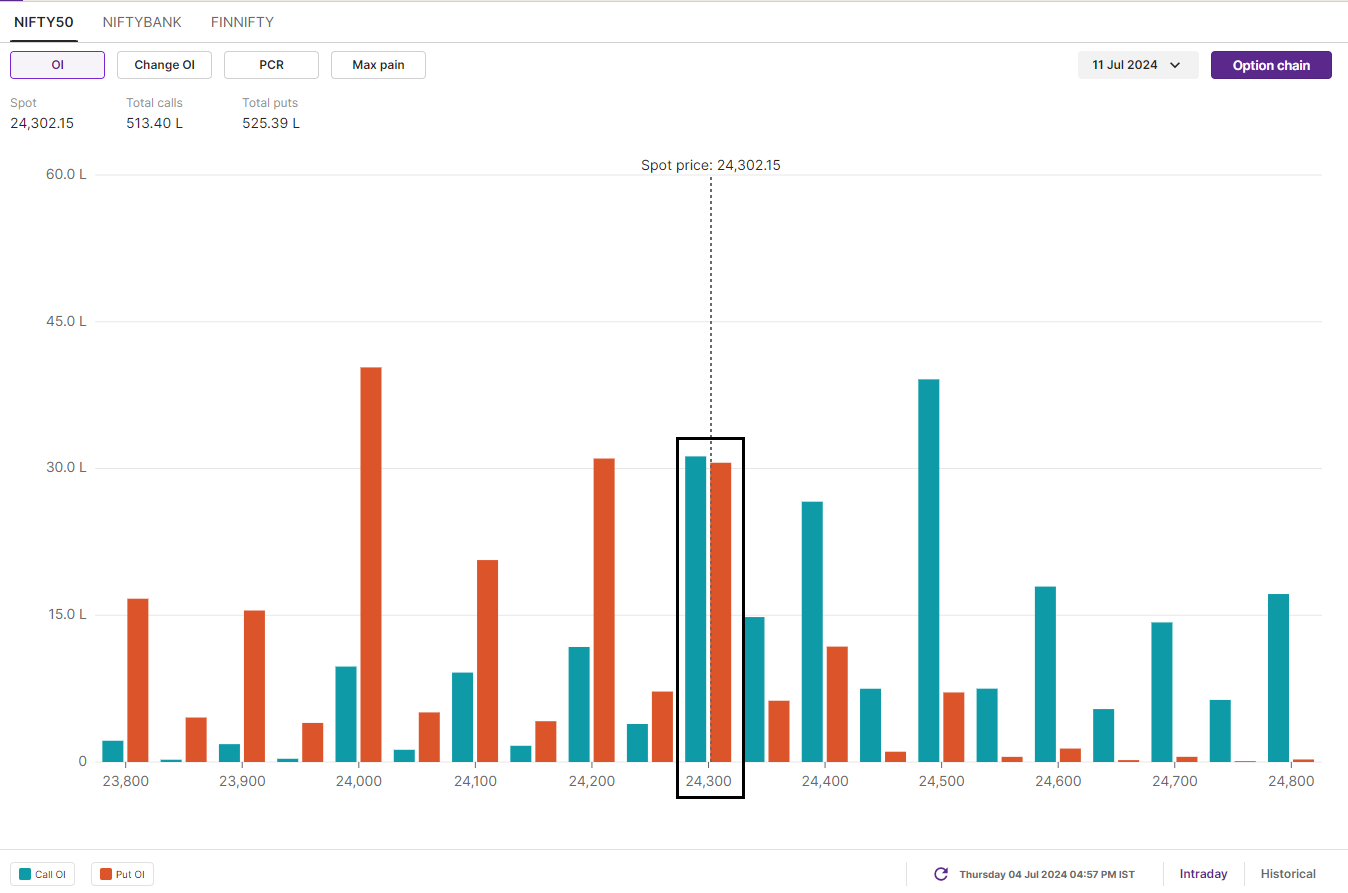This screenshot has height=893, width=1348.
Task: Click the 60.0 L y-axis label
Action: (66, 174)
